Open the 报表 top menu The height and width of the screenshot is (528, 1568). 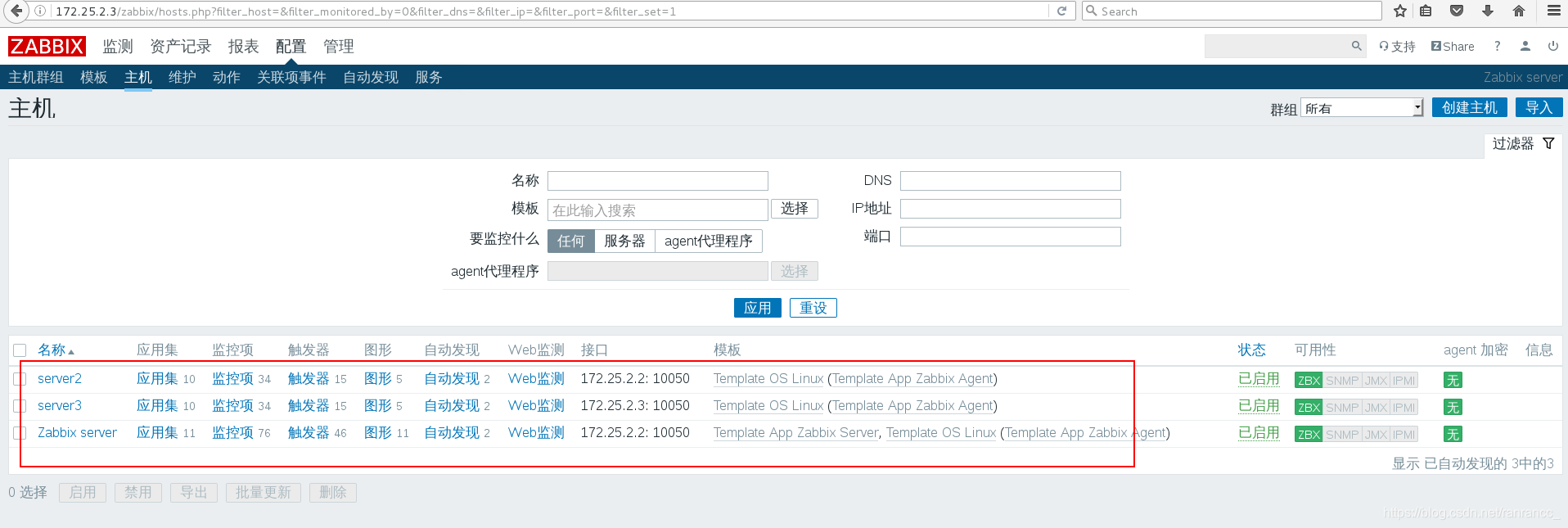[x=243, y=47]
